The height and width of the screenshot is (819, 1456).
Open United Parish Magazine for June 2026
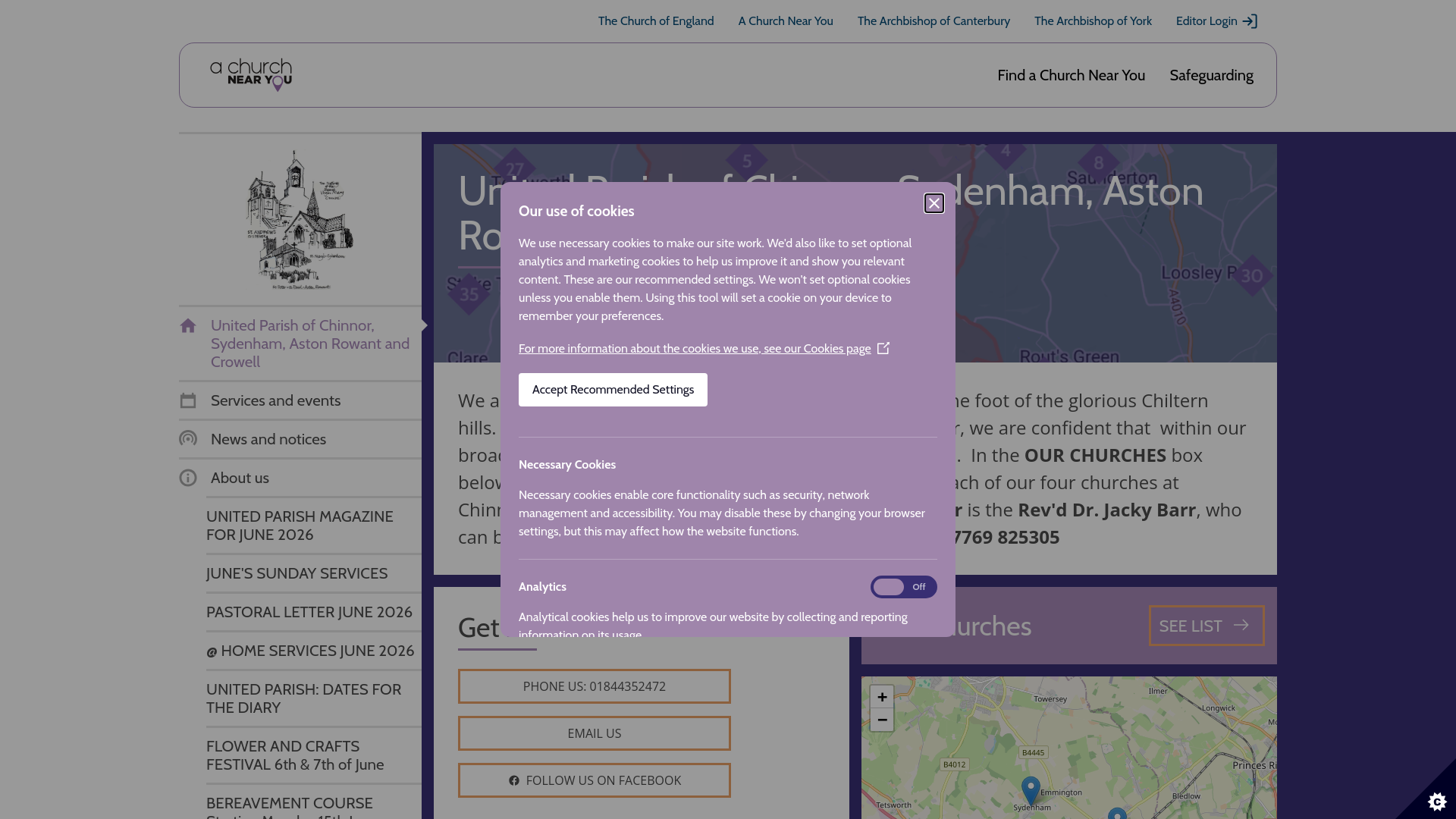[x=300, y=526]
